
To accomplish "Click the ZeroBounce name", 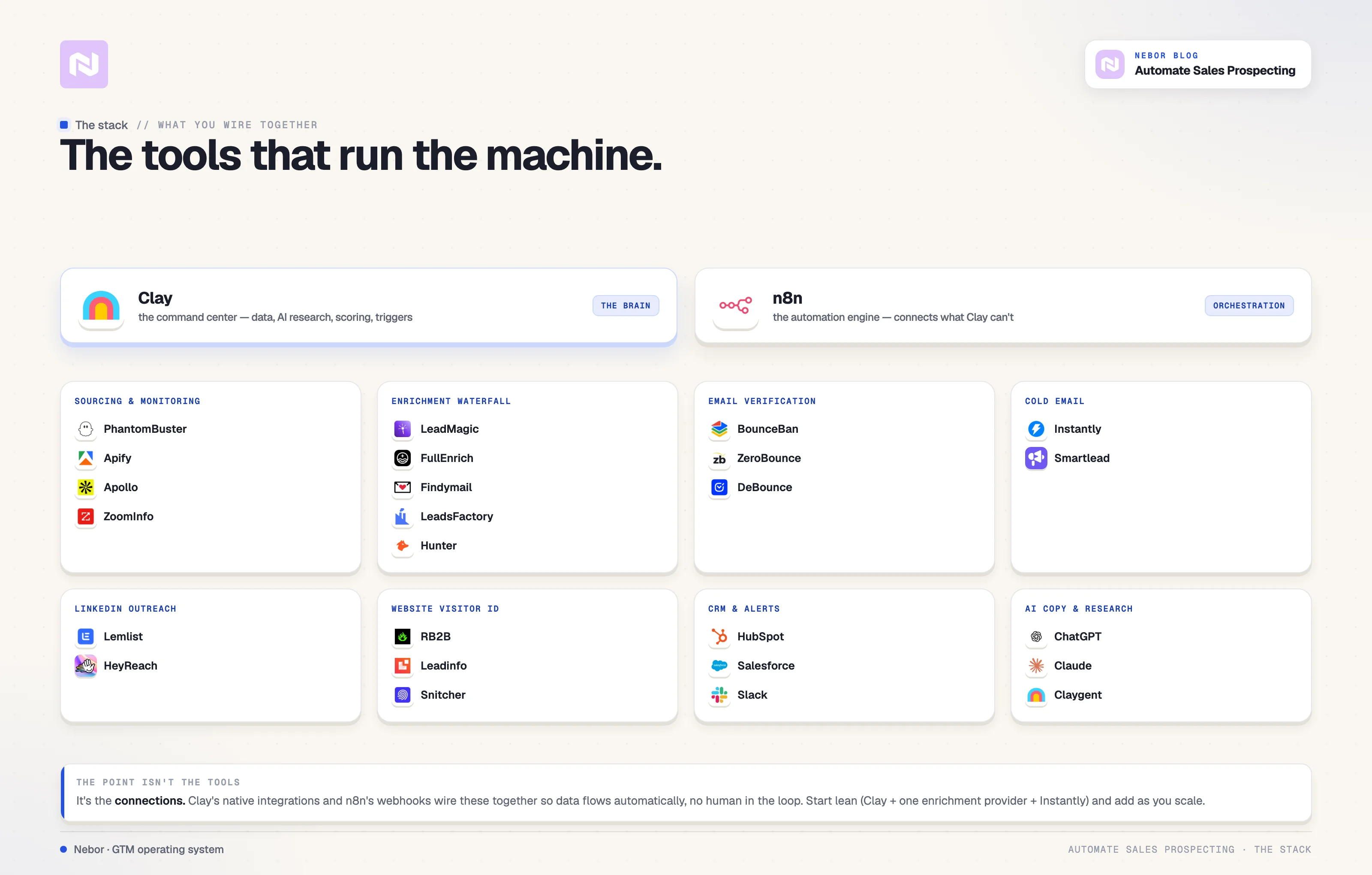I will 769,458.
